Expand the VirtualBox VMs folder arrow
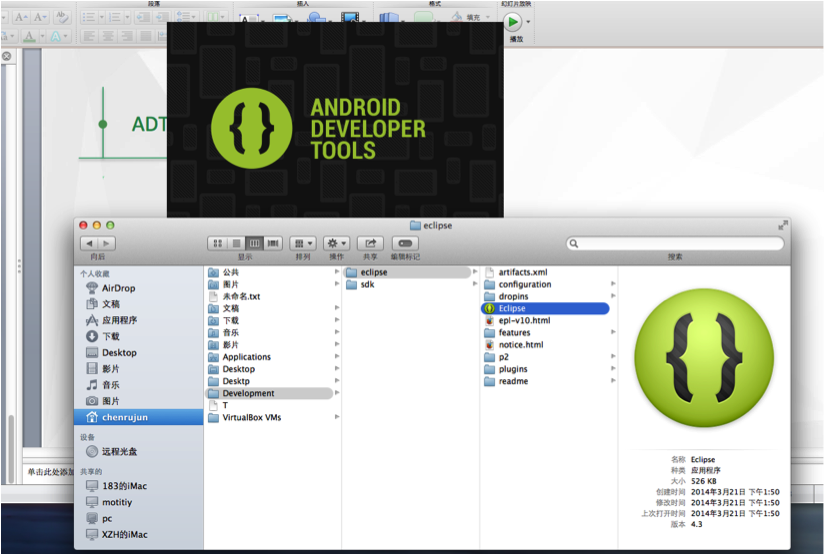This screenshot has height=555, width=824. (337, 417)
